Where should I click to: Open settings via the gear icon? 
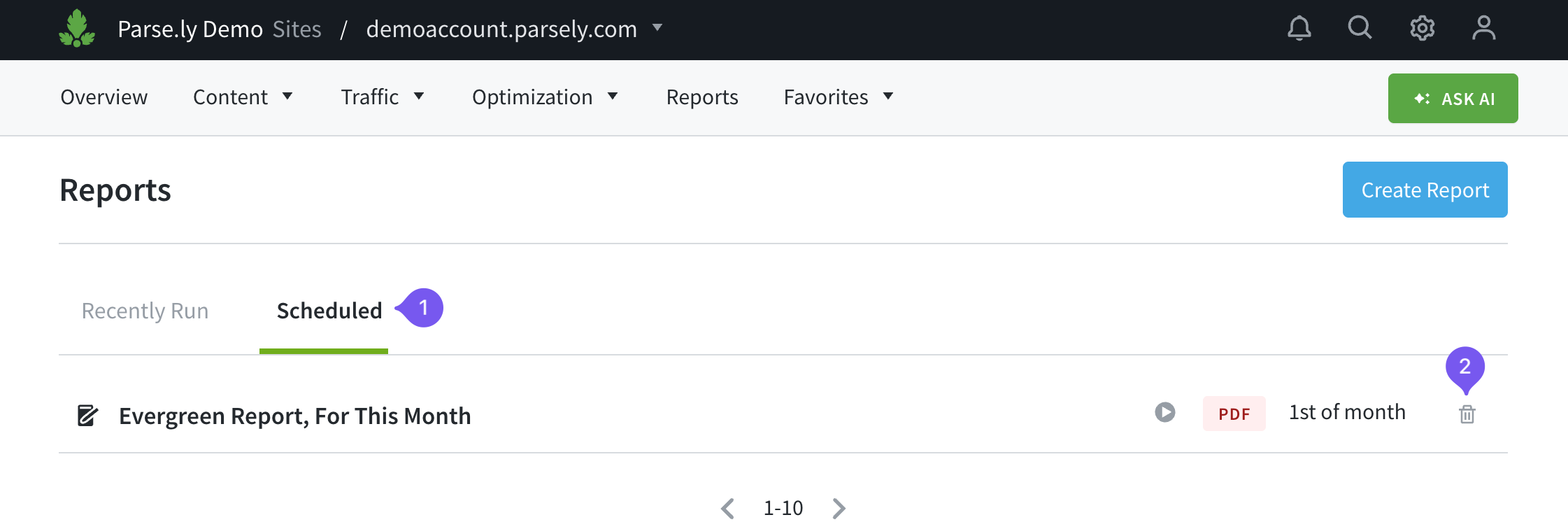click(1422, 29)
